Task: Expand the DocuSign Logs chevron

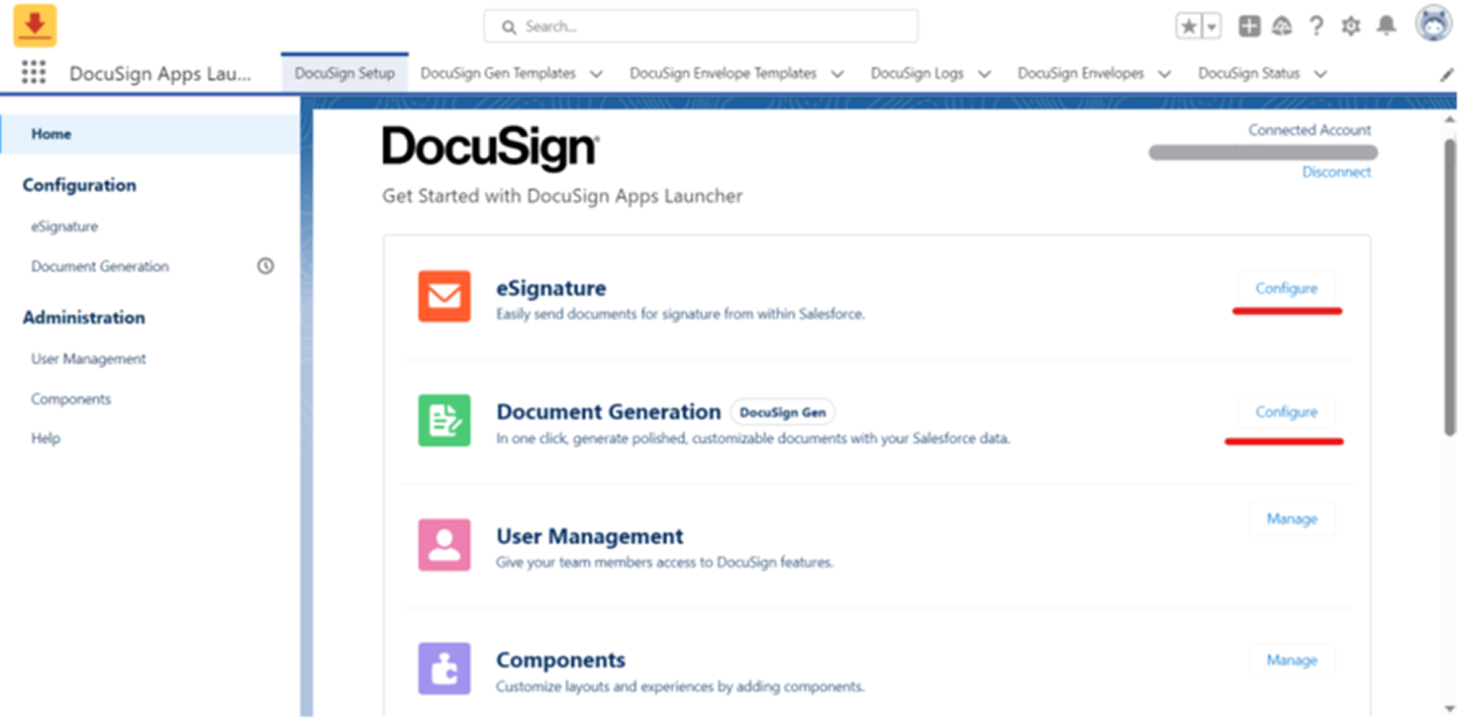Action: [984, 74]
